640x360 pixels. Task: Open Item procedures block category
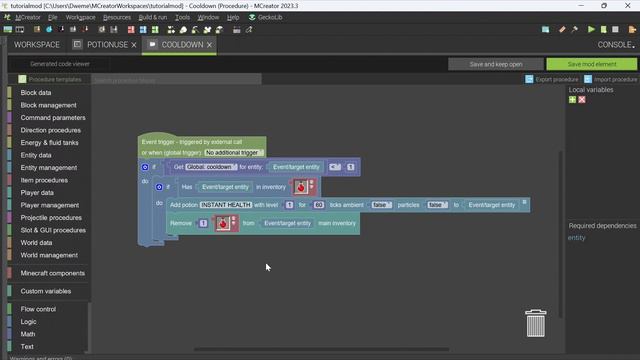[x=44, y=180]
